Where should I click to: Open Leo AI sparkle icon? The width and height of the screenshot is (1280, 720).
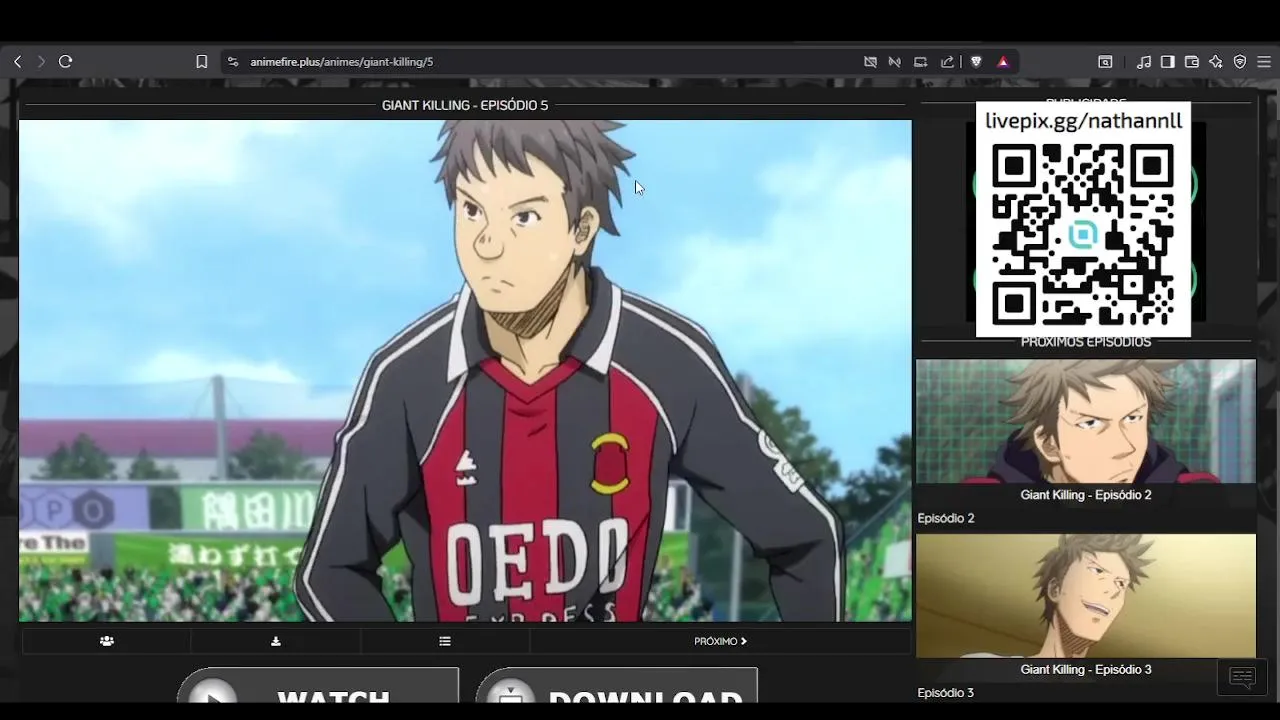point(1216,62)
